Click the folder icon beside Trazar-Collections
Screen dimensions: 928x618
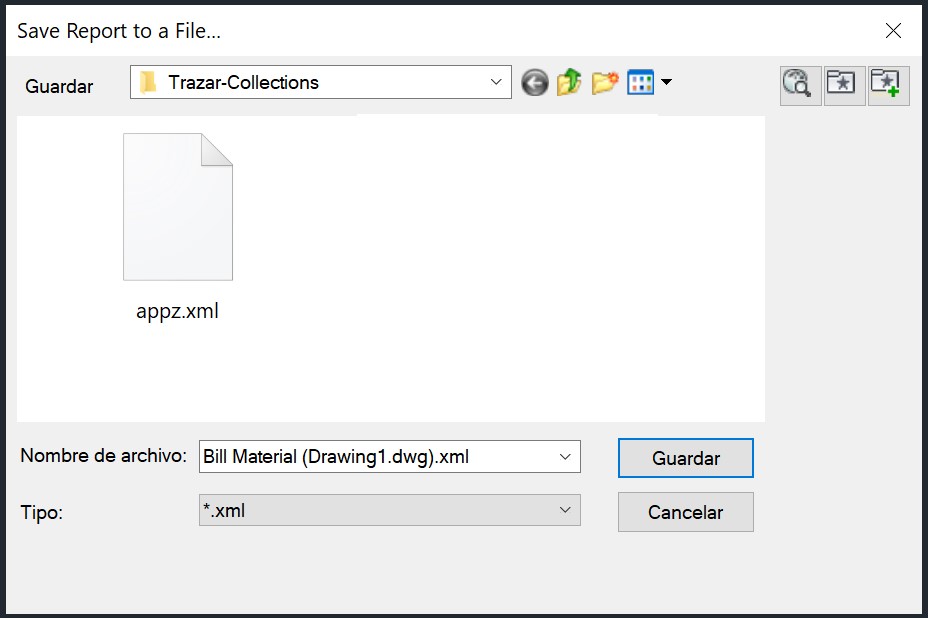click(149, 83)
